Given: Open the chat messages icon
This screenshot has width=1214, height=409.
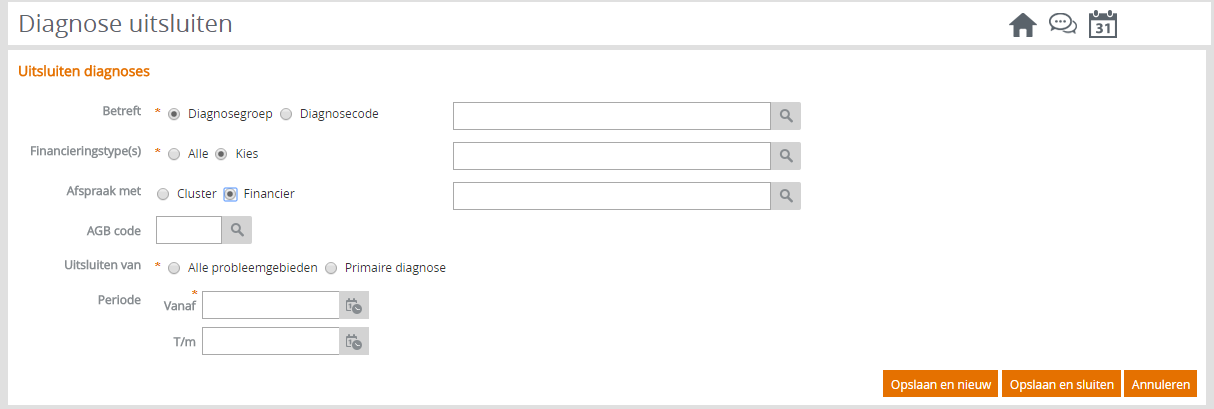Looking at the screenshot, I should (x=1062, y=23).
